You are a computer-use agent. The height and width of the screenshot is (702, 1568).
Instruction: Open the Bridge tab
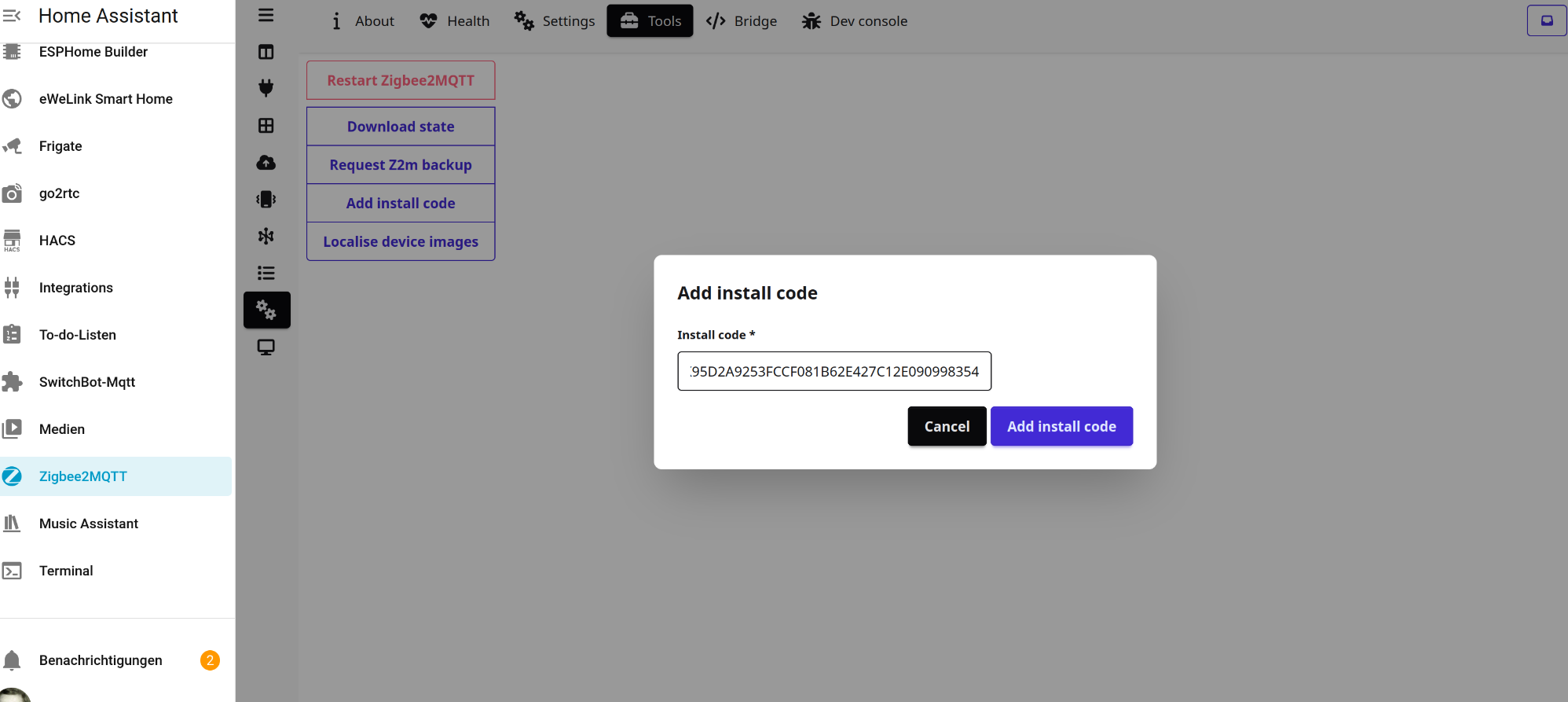[x=742, y=21]
